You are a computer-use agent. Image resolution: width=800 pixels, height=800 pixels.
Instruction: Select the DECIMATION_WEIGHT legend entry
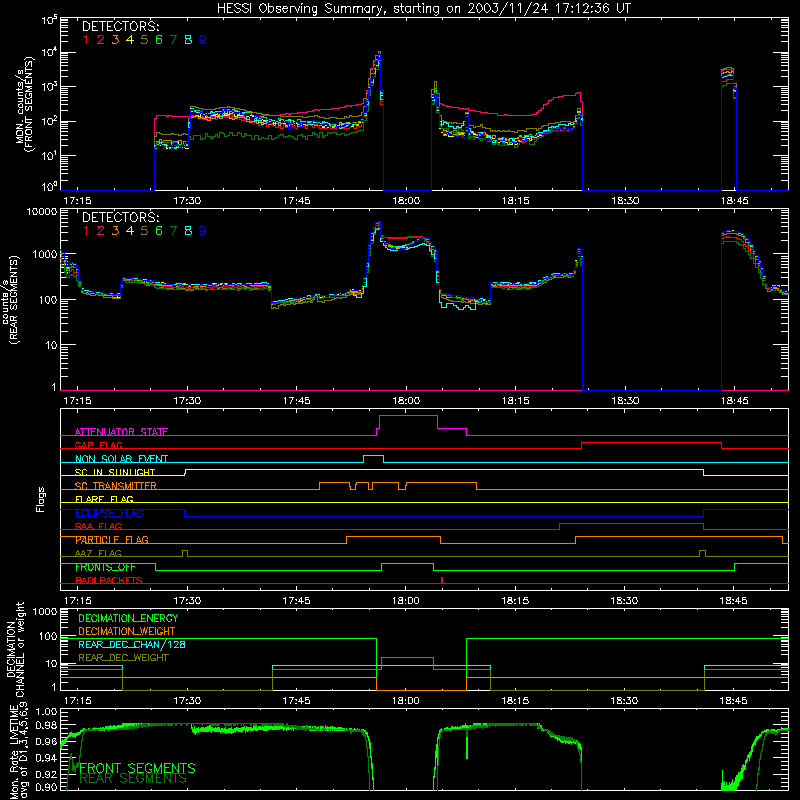pos(127,631)
